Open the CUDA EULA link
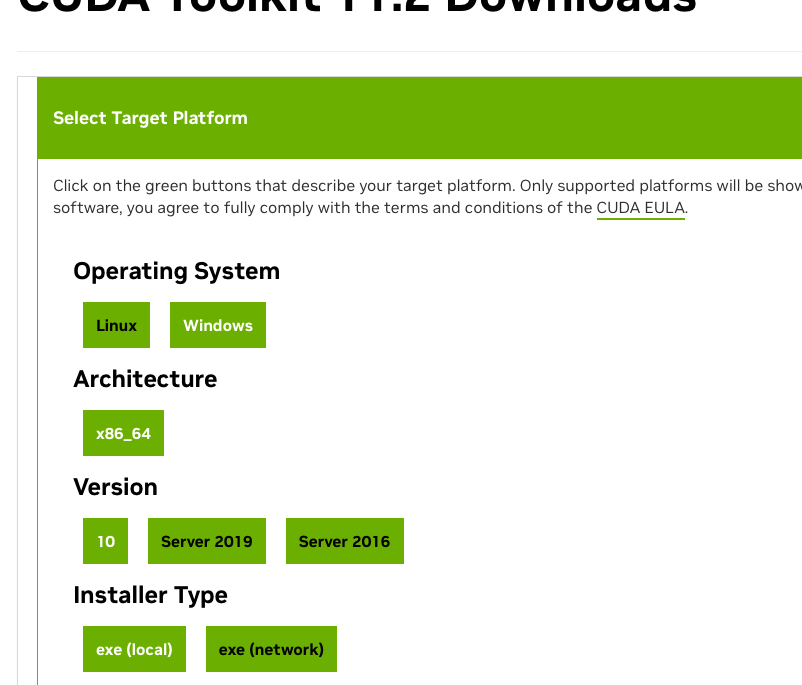 click(x=640, y=208)
